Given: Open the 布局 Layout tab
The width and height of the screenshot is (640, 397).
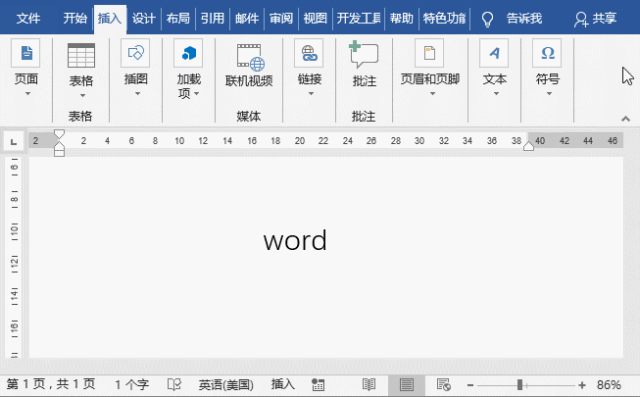Looking at the screenshot, I should point(178,18).
